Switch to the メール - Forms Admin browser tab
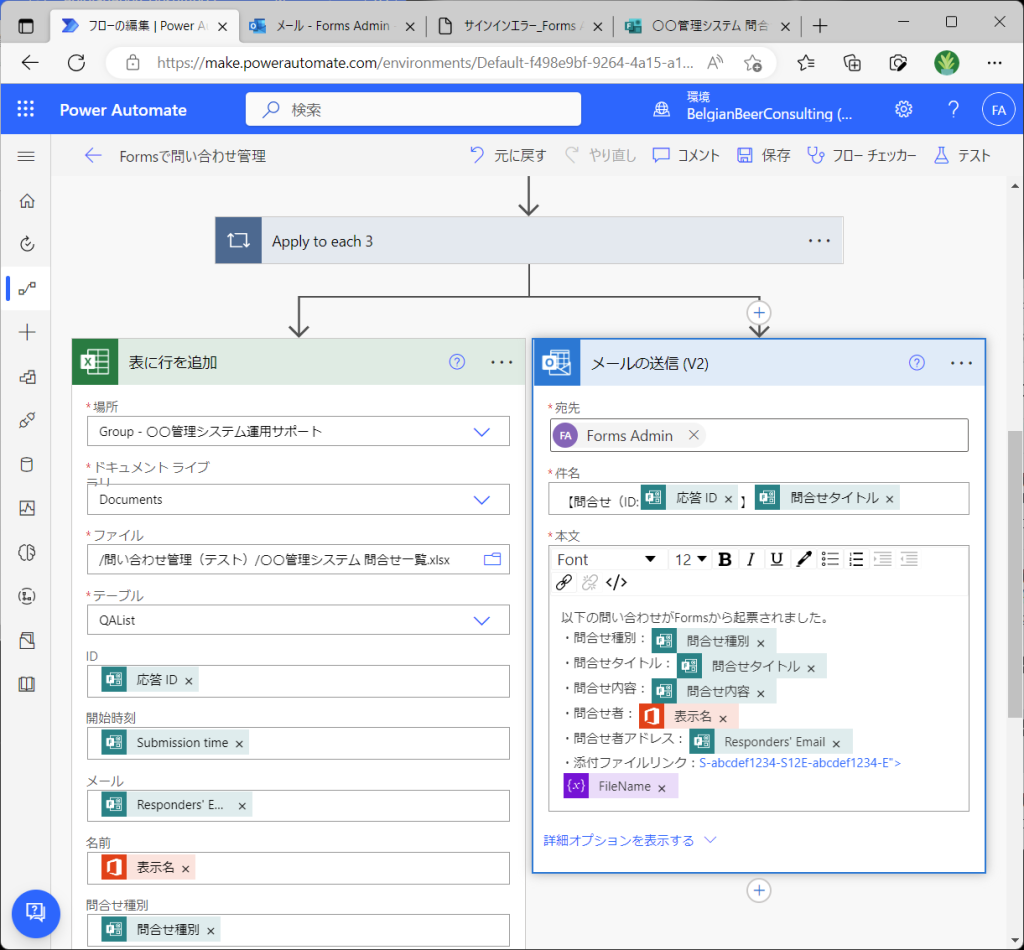 (x=332, y=25)
